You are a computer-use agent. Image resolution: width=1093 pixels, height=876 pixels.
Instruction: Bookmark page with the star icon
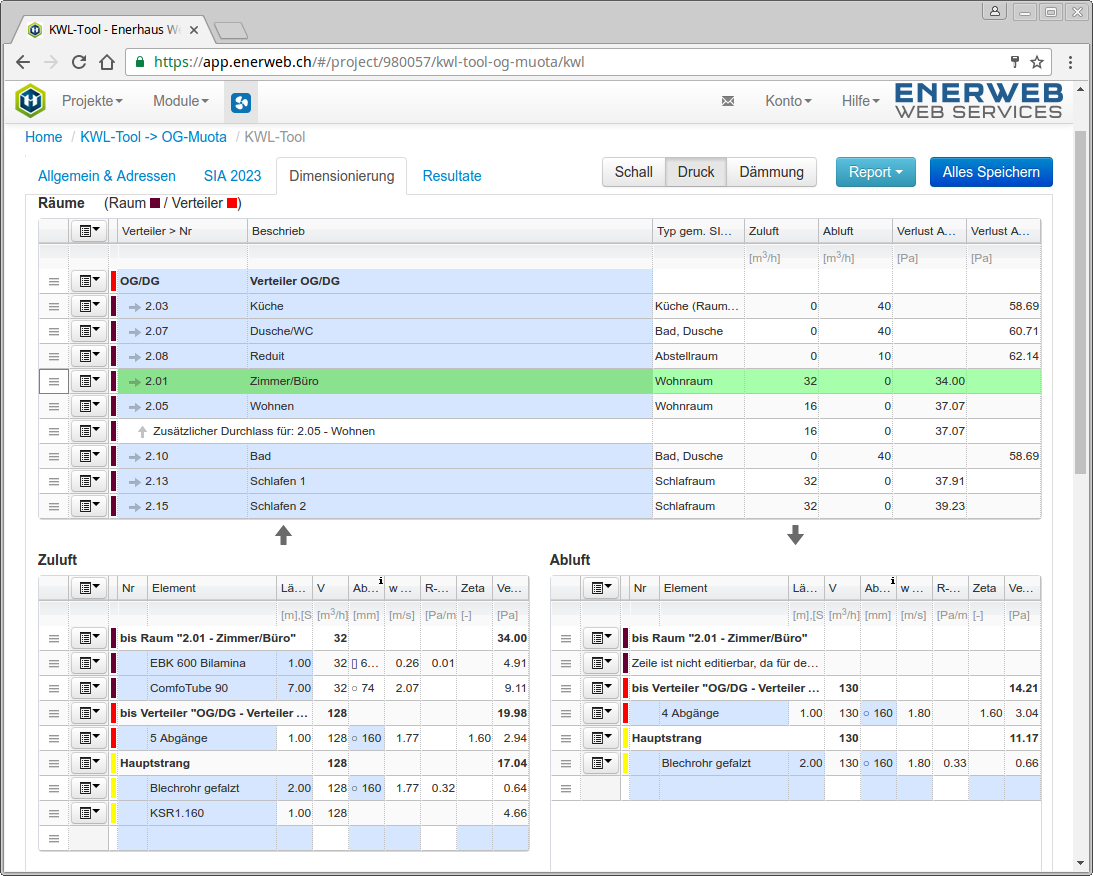(x=1037, y=62)
